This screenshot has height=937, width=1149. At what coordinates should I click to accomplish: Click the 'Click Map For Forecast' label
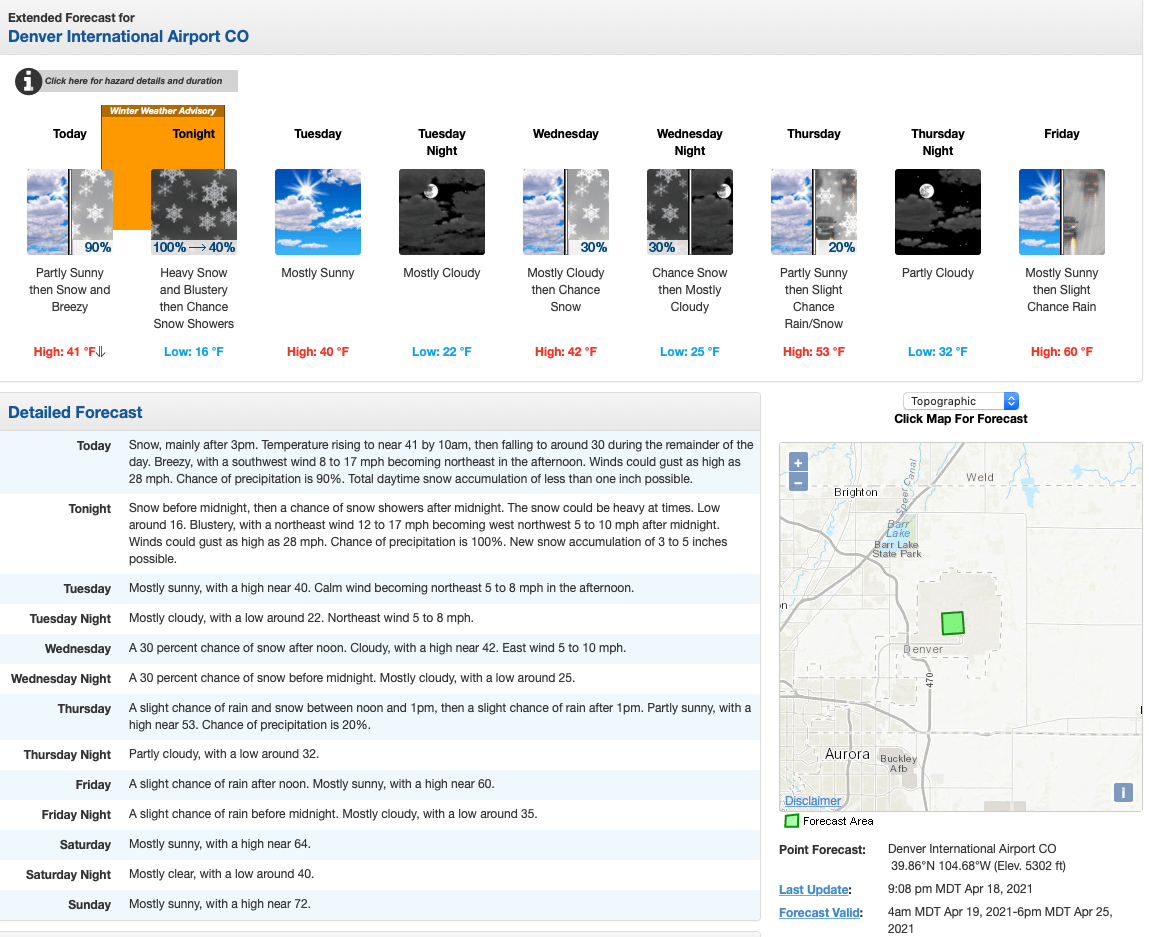tap(961, 419)
